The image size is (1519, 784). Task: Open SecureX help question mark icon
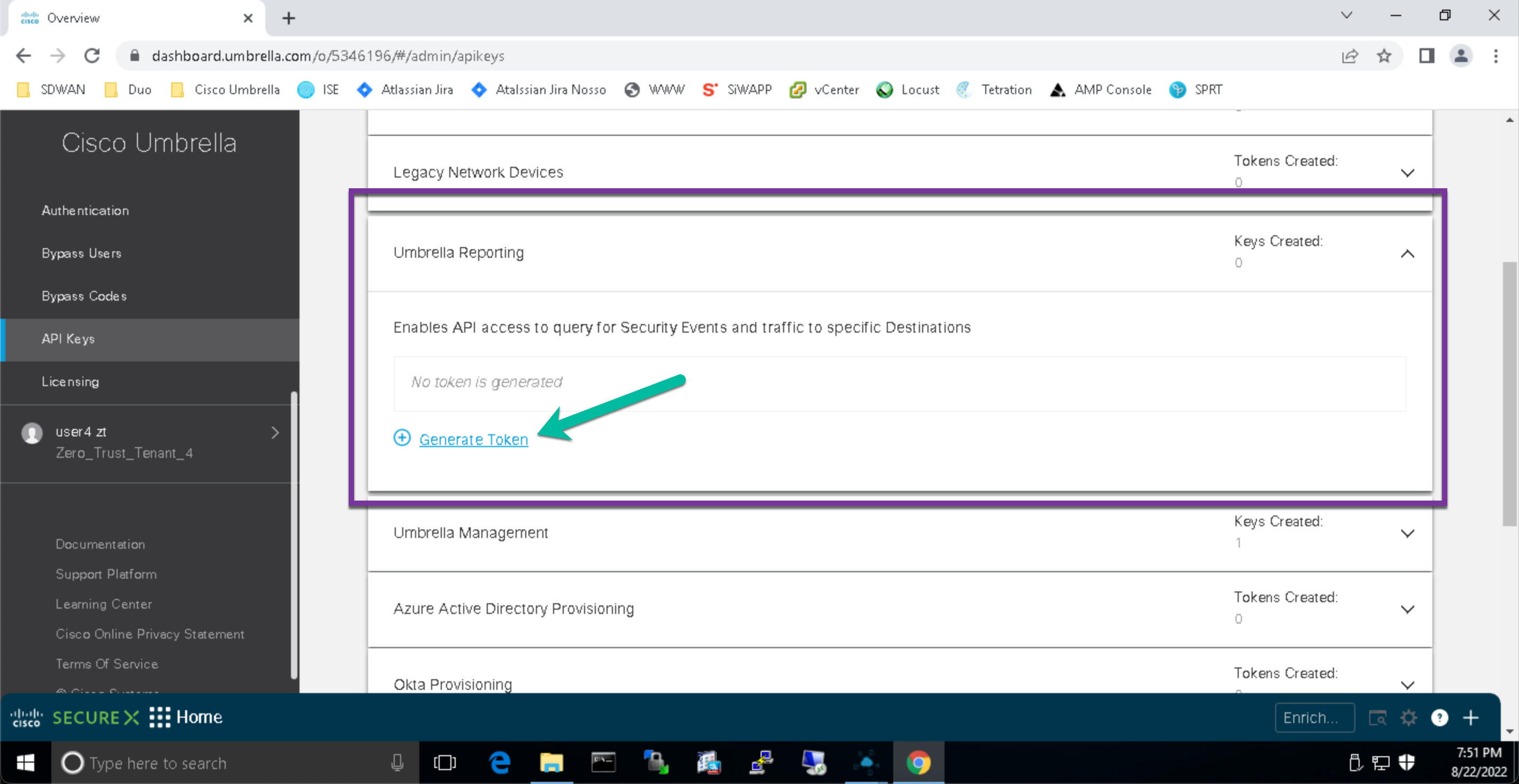(1439, 717)
